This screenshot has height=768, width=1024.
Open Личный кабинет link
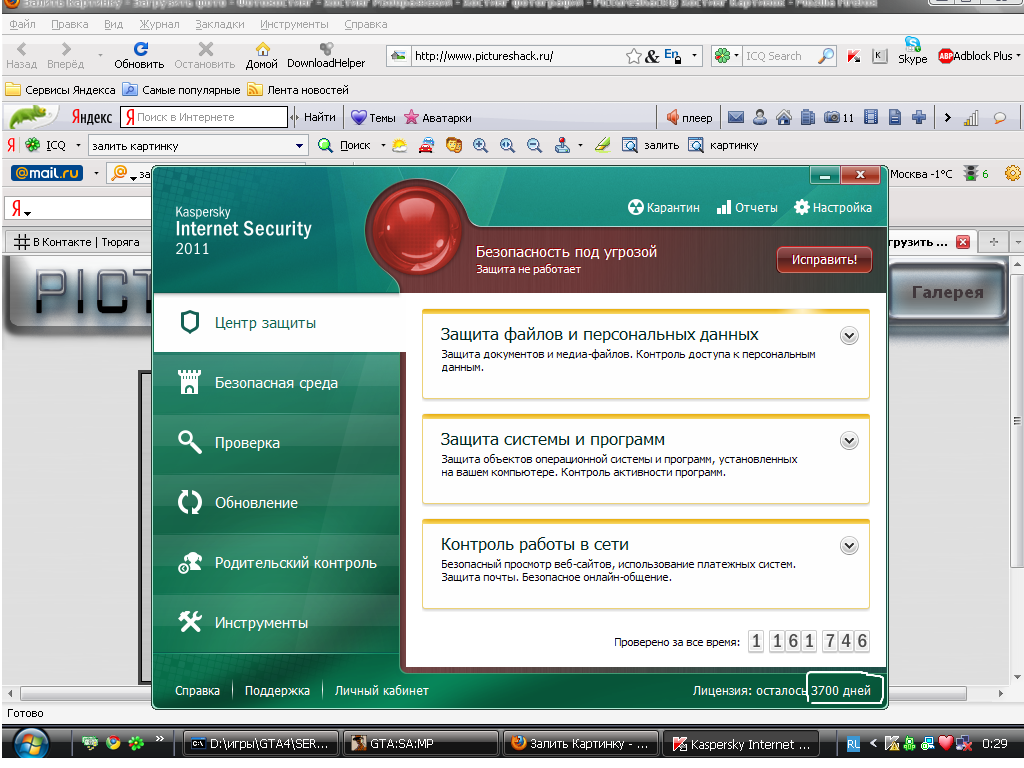[381, 690]
